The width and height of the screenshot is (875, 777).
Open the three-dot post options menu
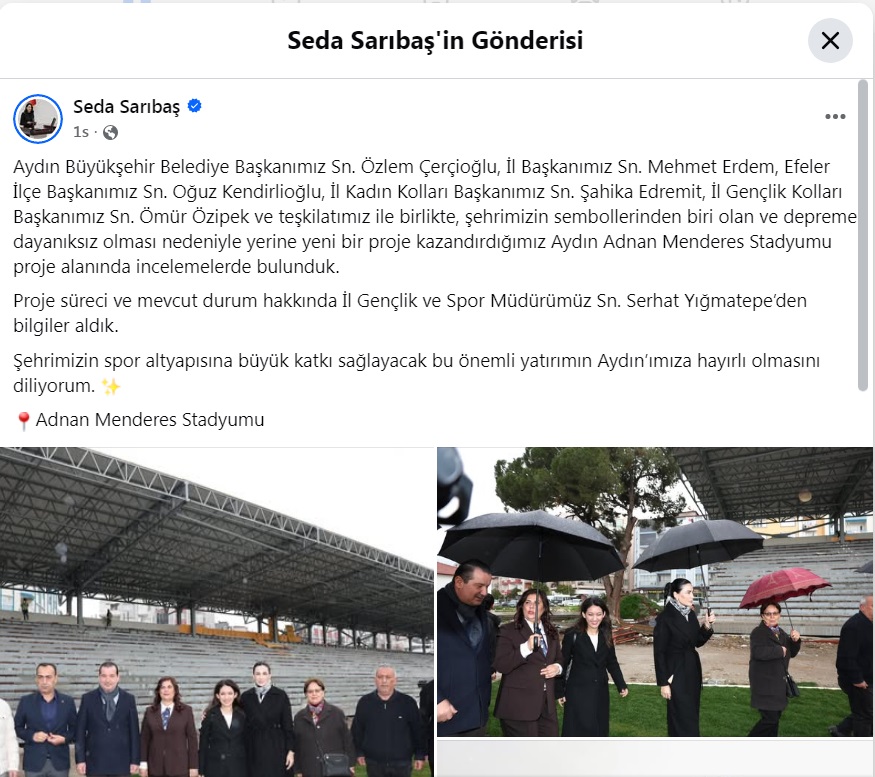point(835,117)
